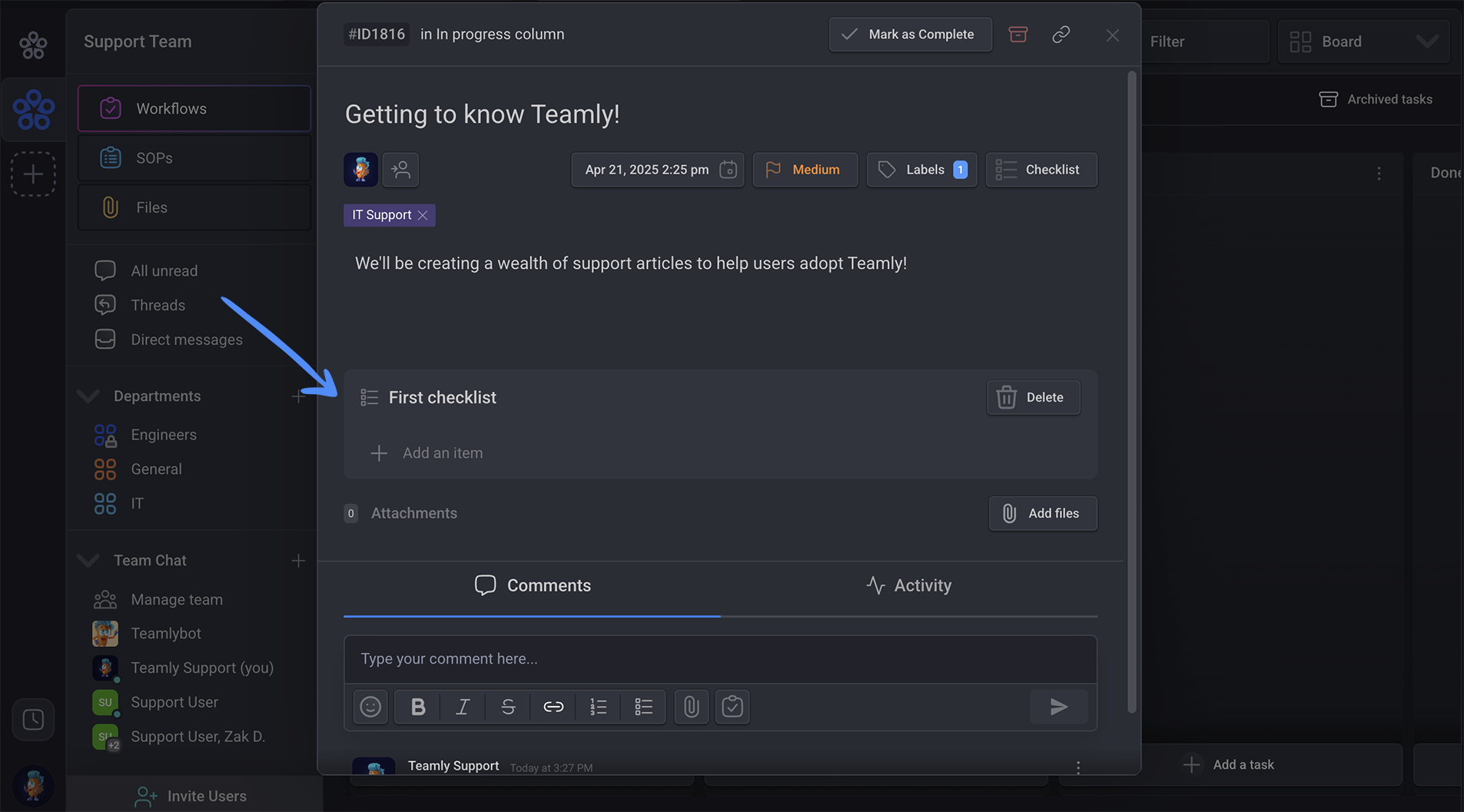1464x812 pixels.
Task: Open the Labels selector
Action: (921, 170)
